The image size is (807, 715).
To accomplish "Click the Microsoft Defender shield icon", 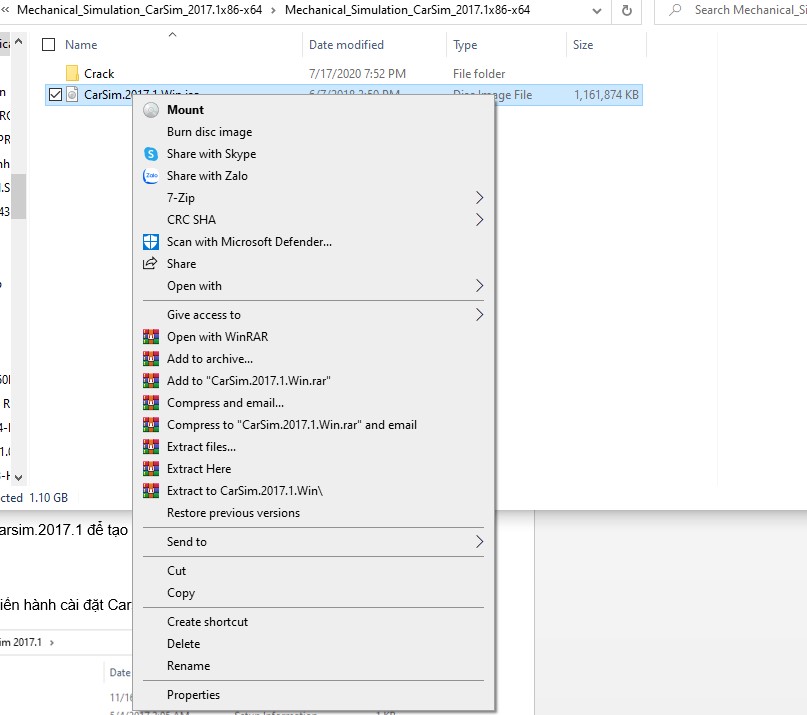I will coord(151,242).
